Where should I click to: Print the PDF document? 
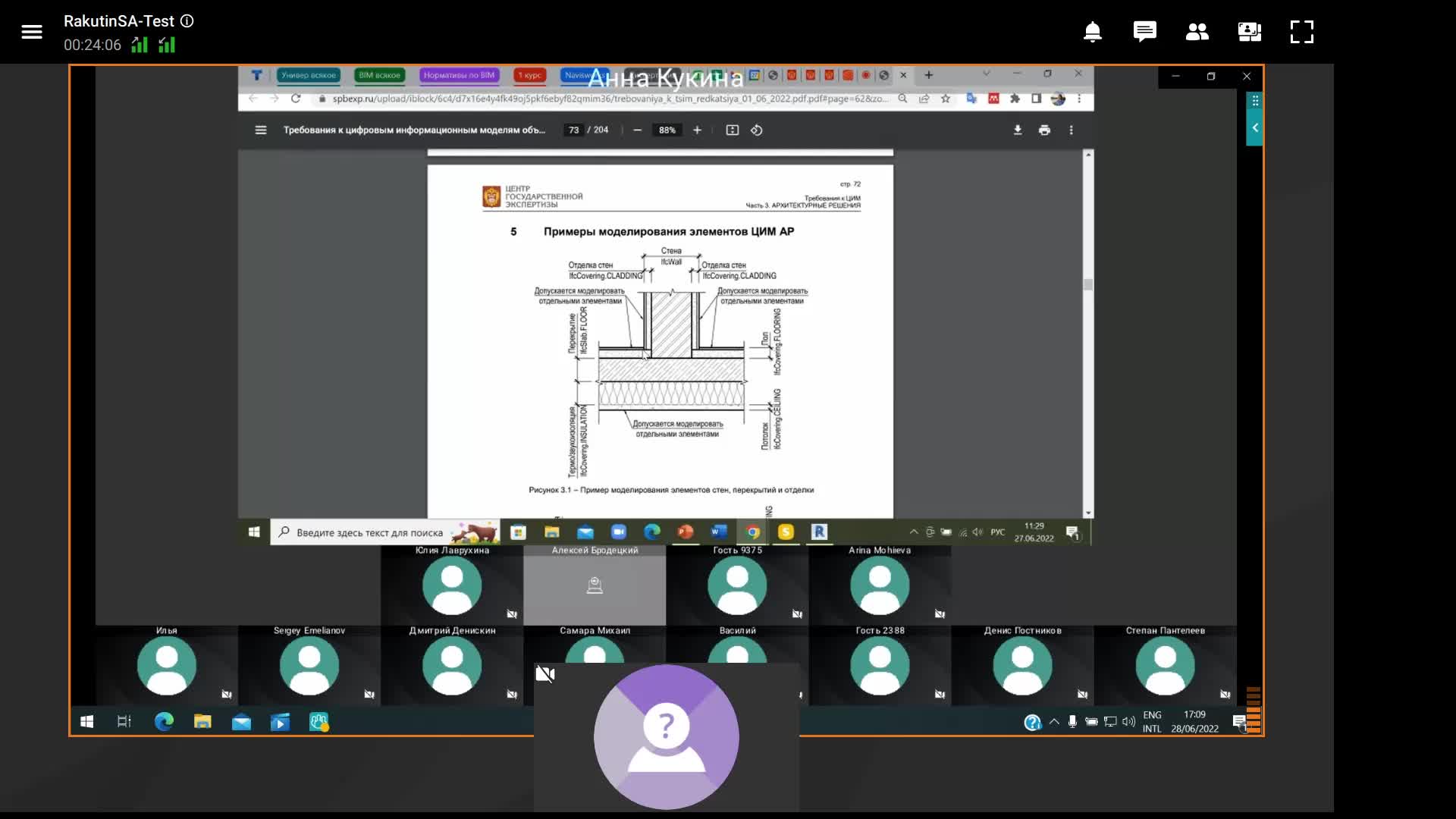coord(1044,130)
